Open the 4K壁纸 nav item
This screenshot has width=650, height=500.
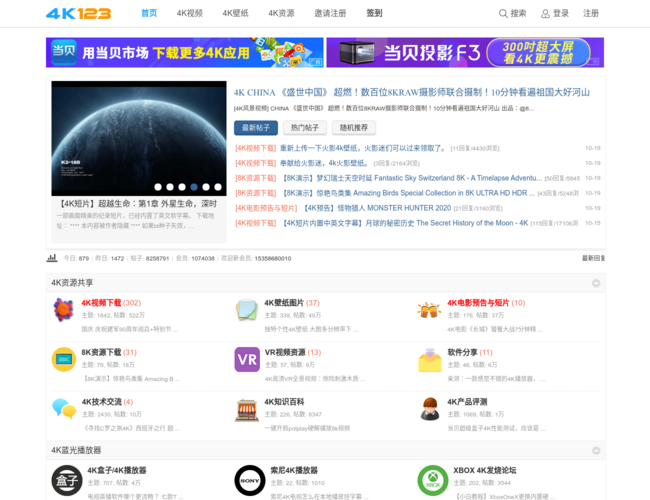(235, 13)
